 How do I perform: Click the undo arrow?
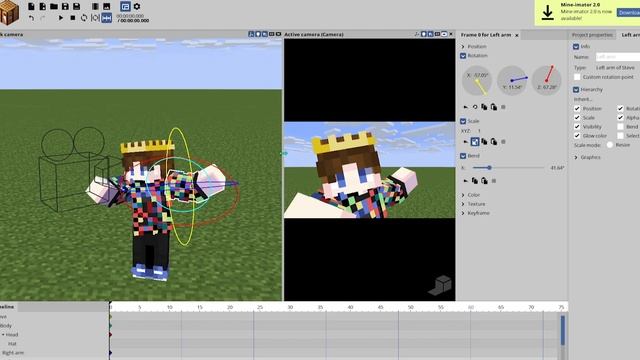31,18
